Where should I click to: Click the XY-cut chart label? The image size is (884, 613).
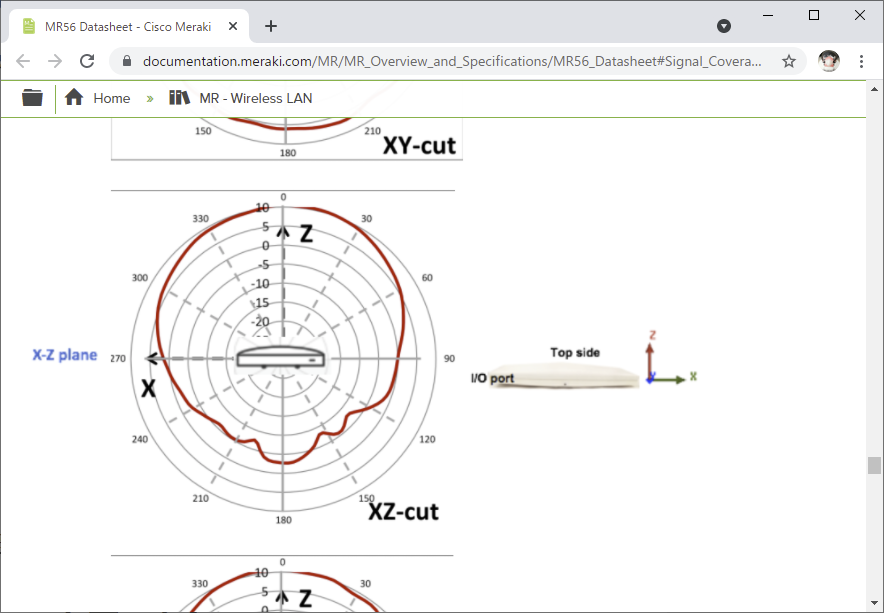[419, 145]
